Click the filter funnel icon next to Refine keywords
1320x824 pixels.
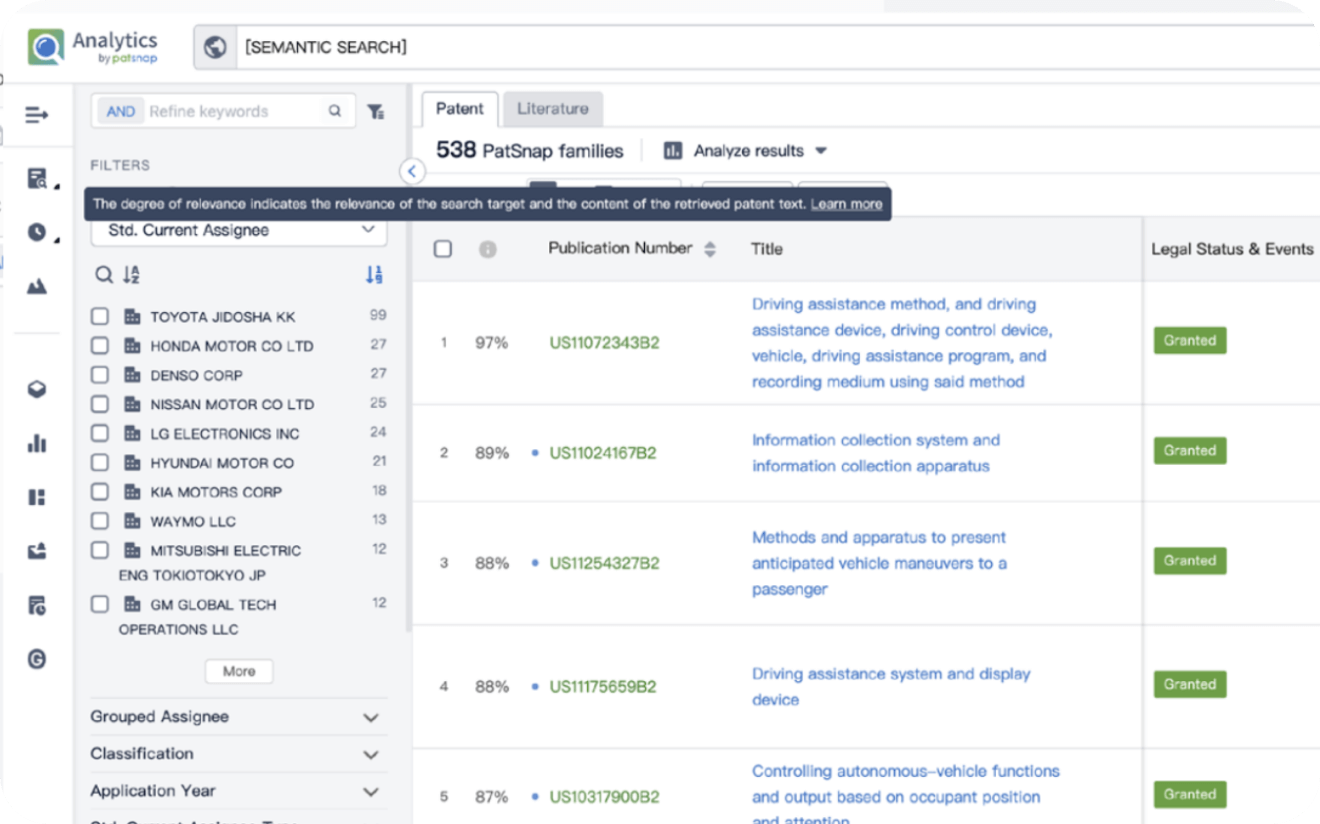(x=376, y=112)
